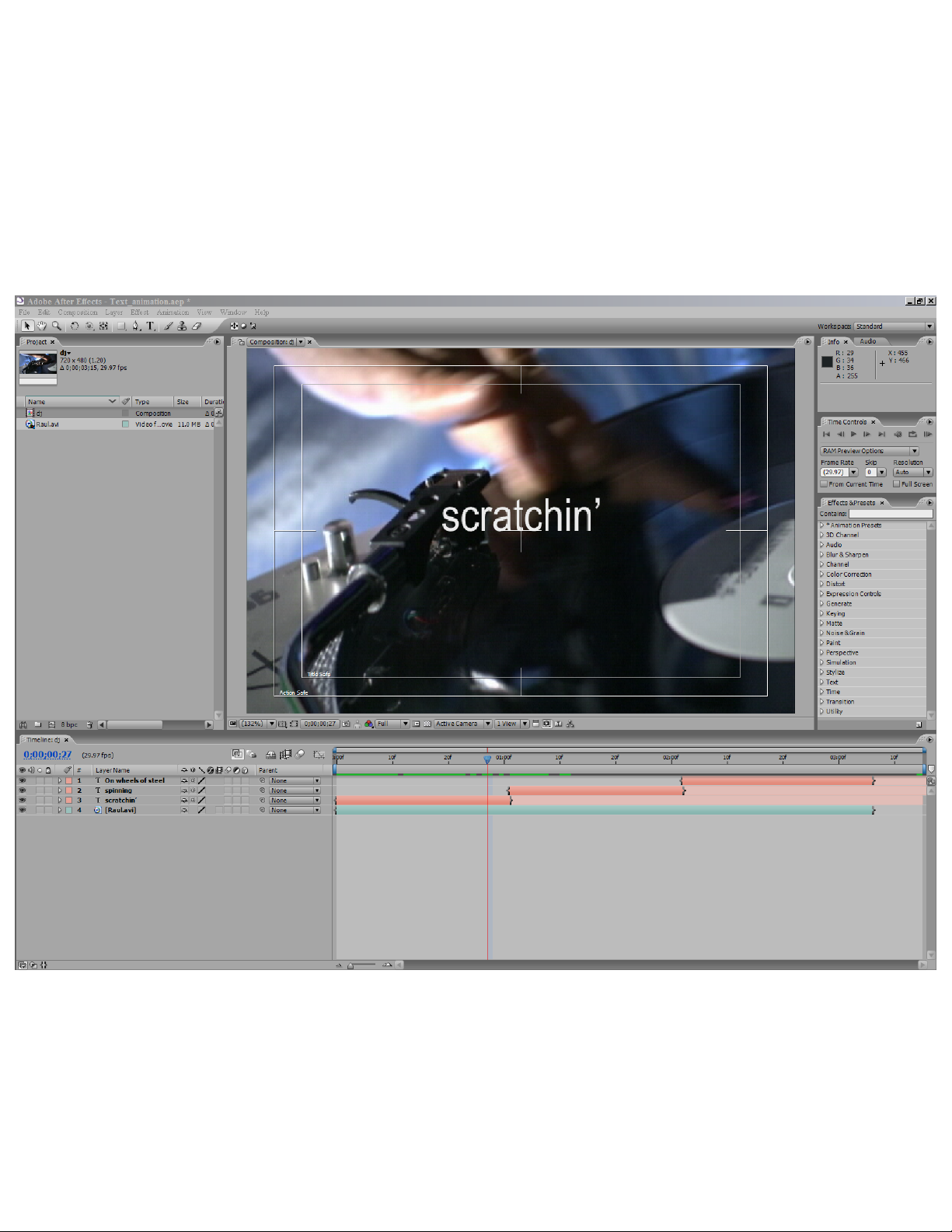Start RAM Preview from Time Controls
The image size is (952, 1232).
tap(928, 435)
